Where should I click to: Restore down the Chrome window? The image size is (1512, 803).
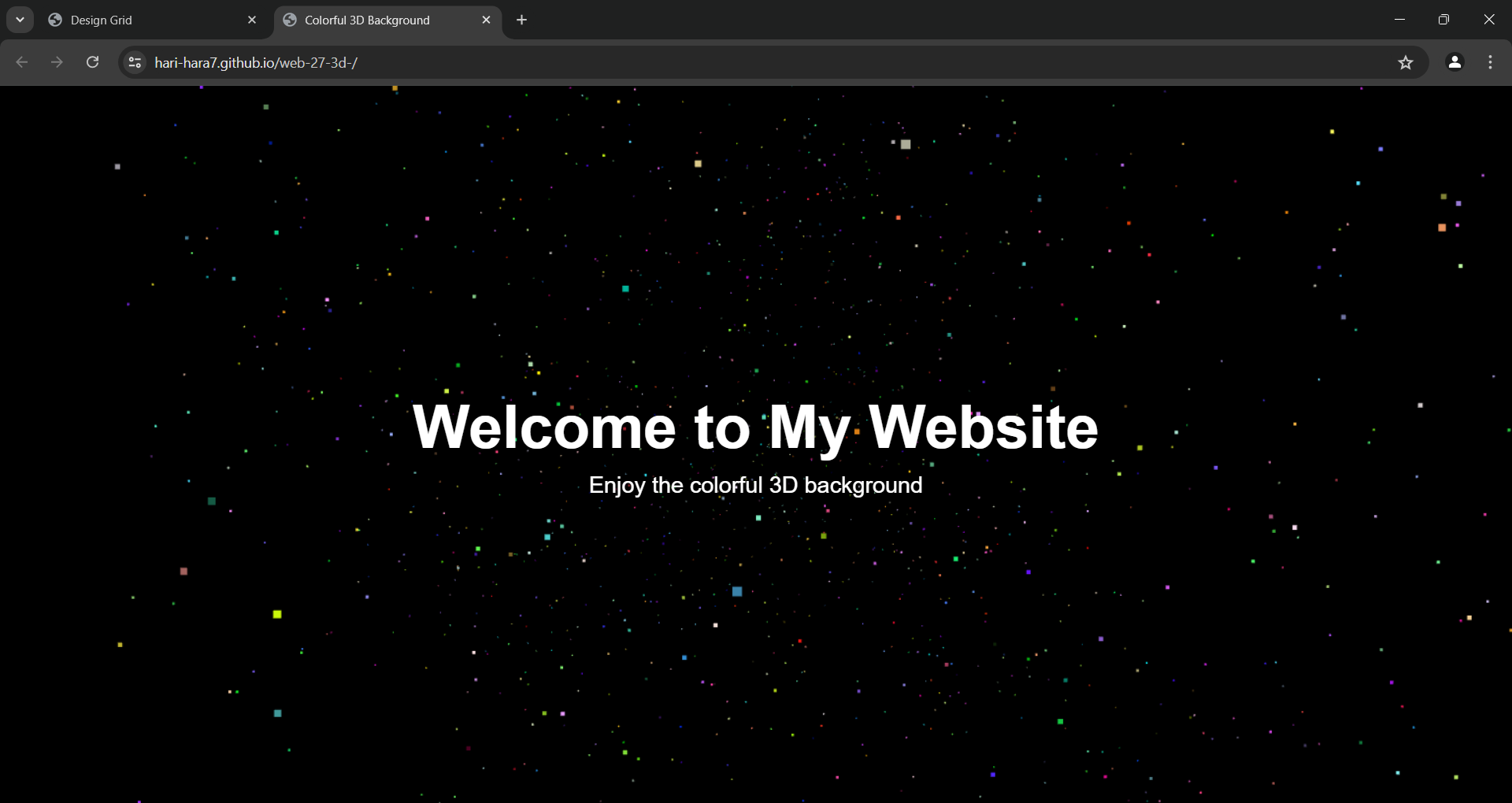[1443, 20]
